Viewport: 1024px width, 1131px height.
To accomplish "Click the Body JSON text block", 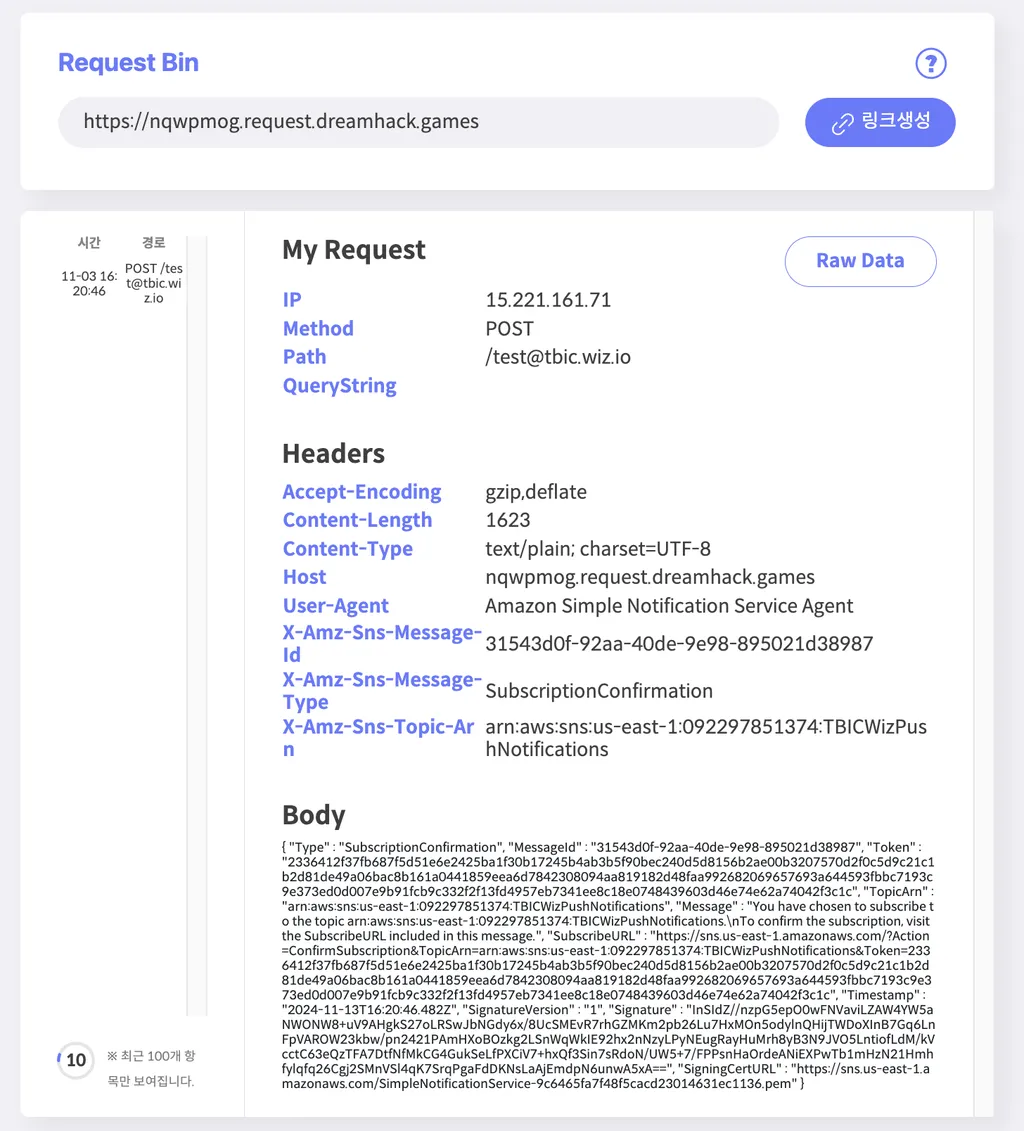I will 608,965.
